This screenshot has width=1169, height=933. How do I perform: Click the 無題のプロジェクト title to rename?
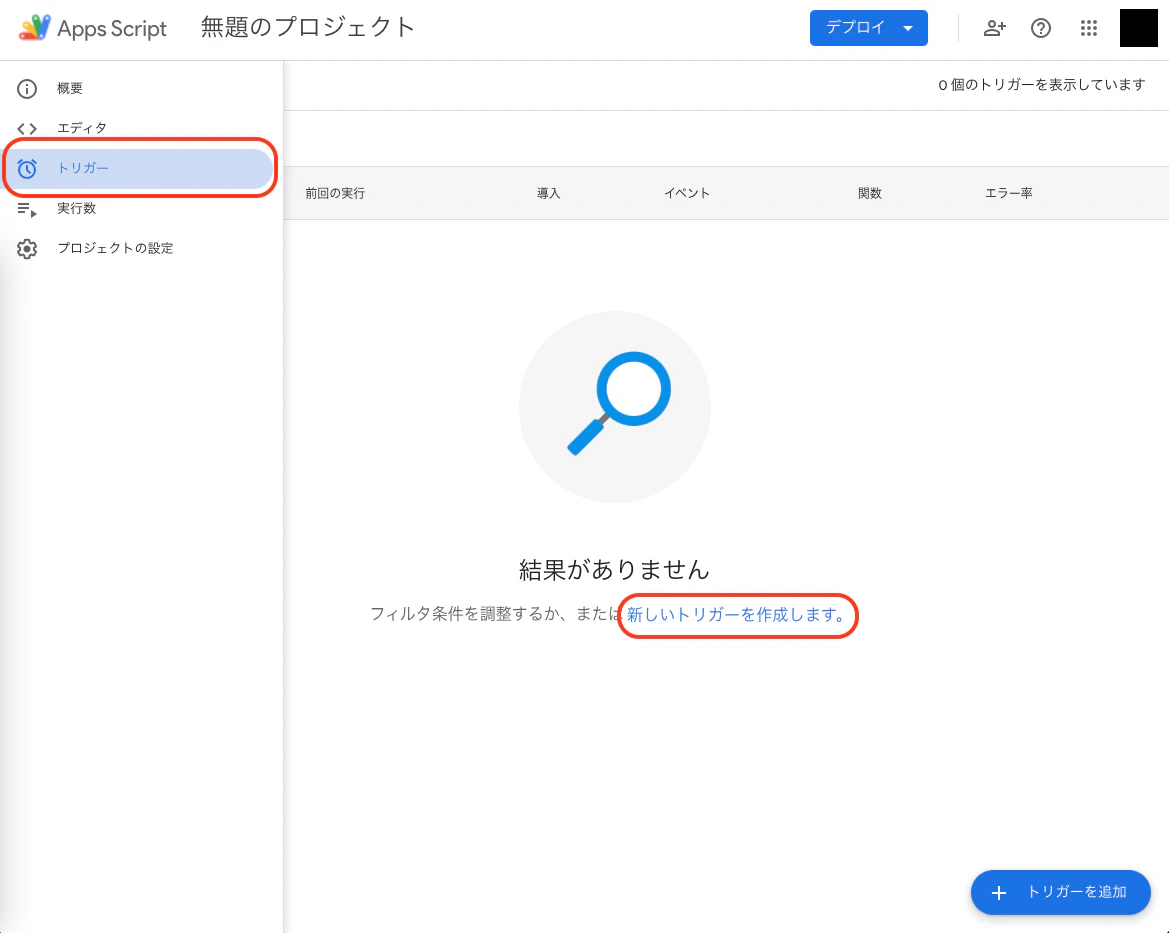[305, 28]
